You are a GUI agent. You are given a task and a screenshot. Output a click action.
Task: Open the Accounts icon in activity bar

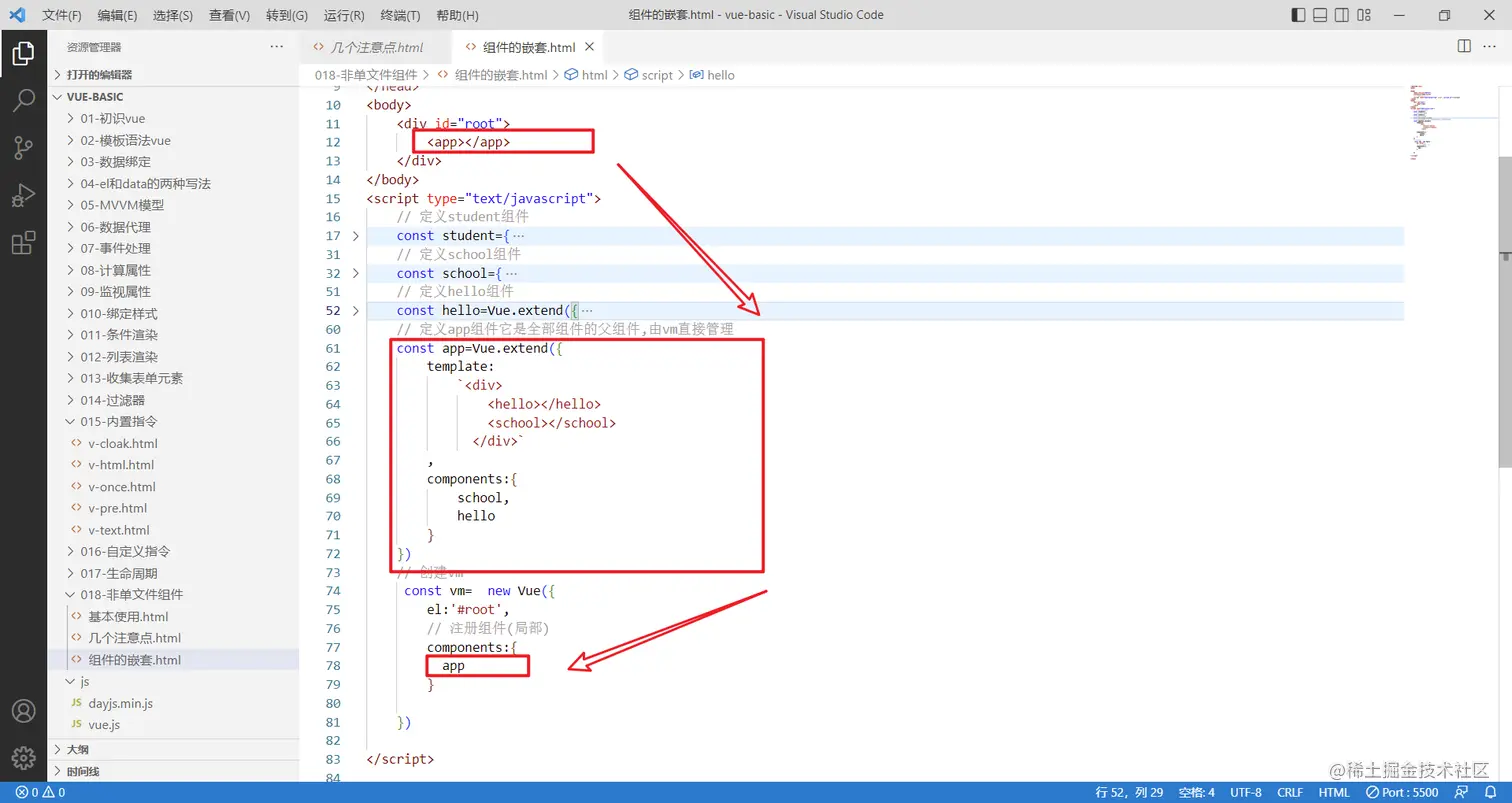[x=23, y=711]
